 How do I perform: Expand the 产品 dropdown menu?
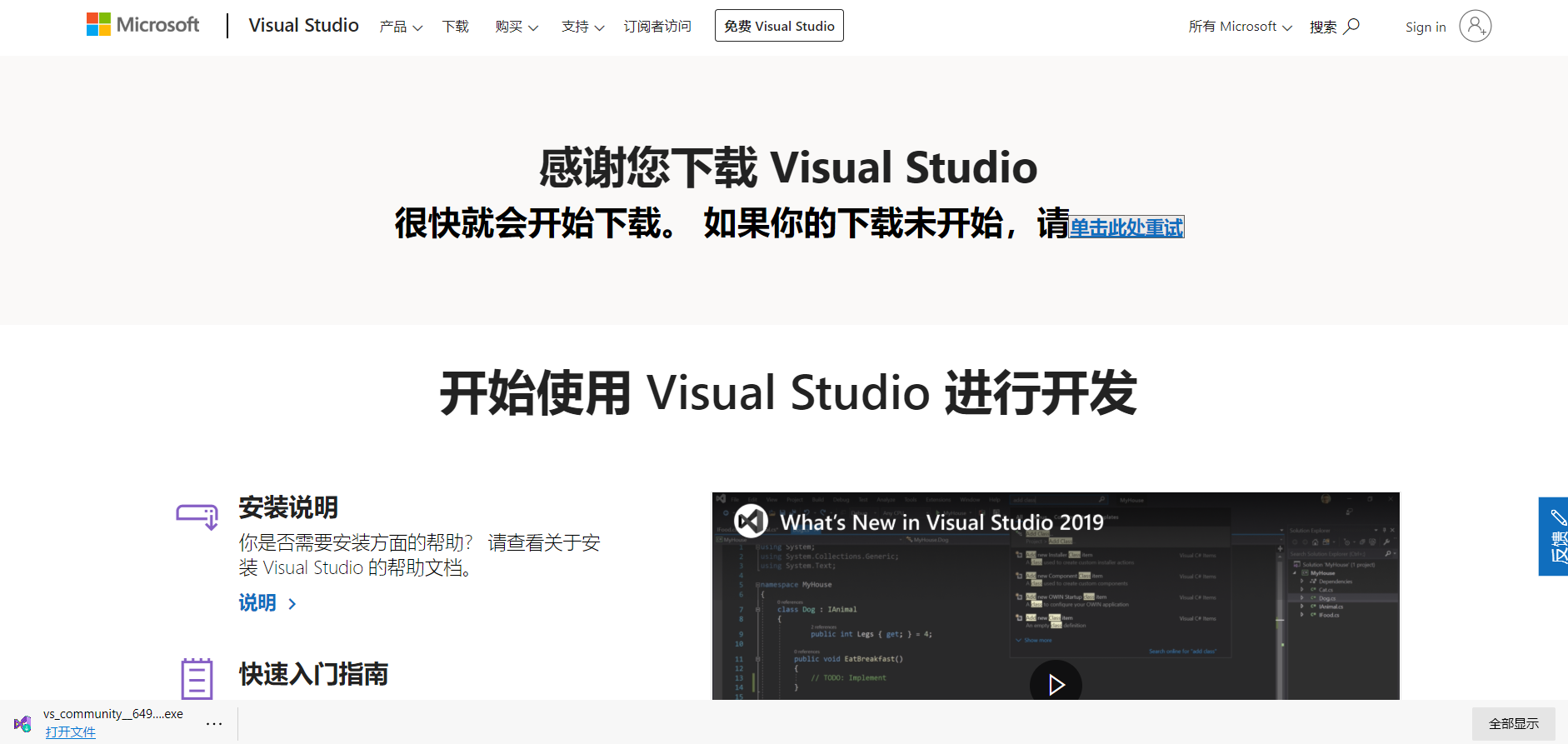pyautogui.click(x=401, y=27)
